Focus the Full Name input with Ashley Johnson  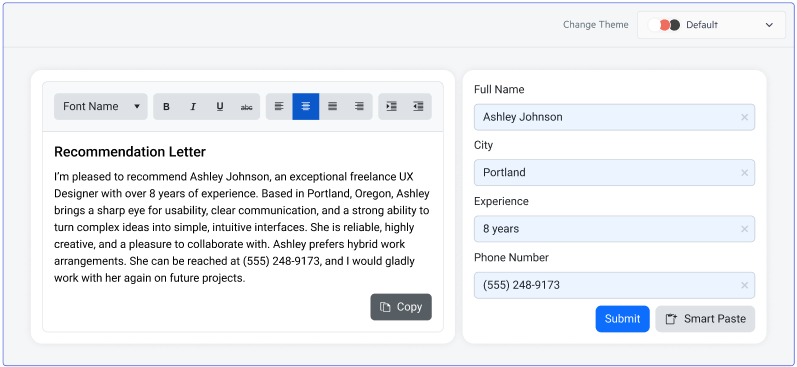615,117
